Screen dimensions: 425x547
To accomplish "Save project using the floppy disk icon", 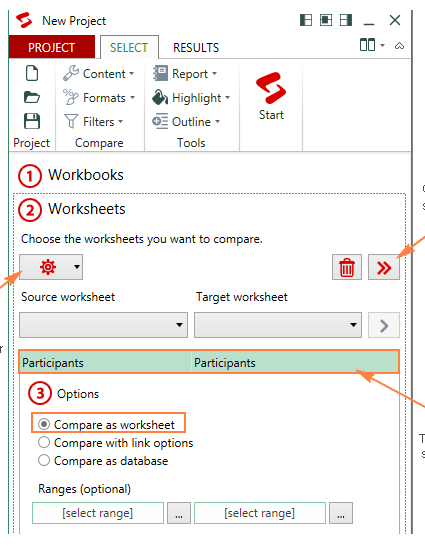I will pyautogui.click(x=32, y=121).
